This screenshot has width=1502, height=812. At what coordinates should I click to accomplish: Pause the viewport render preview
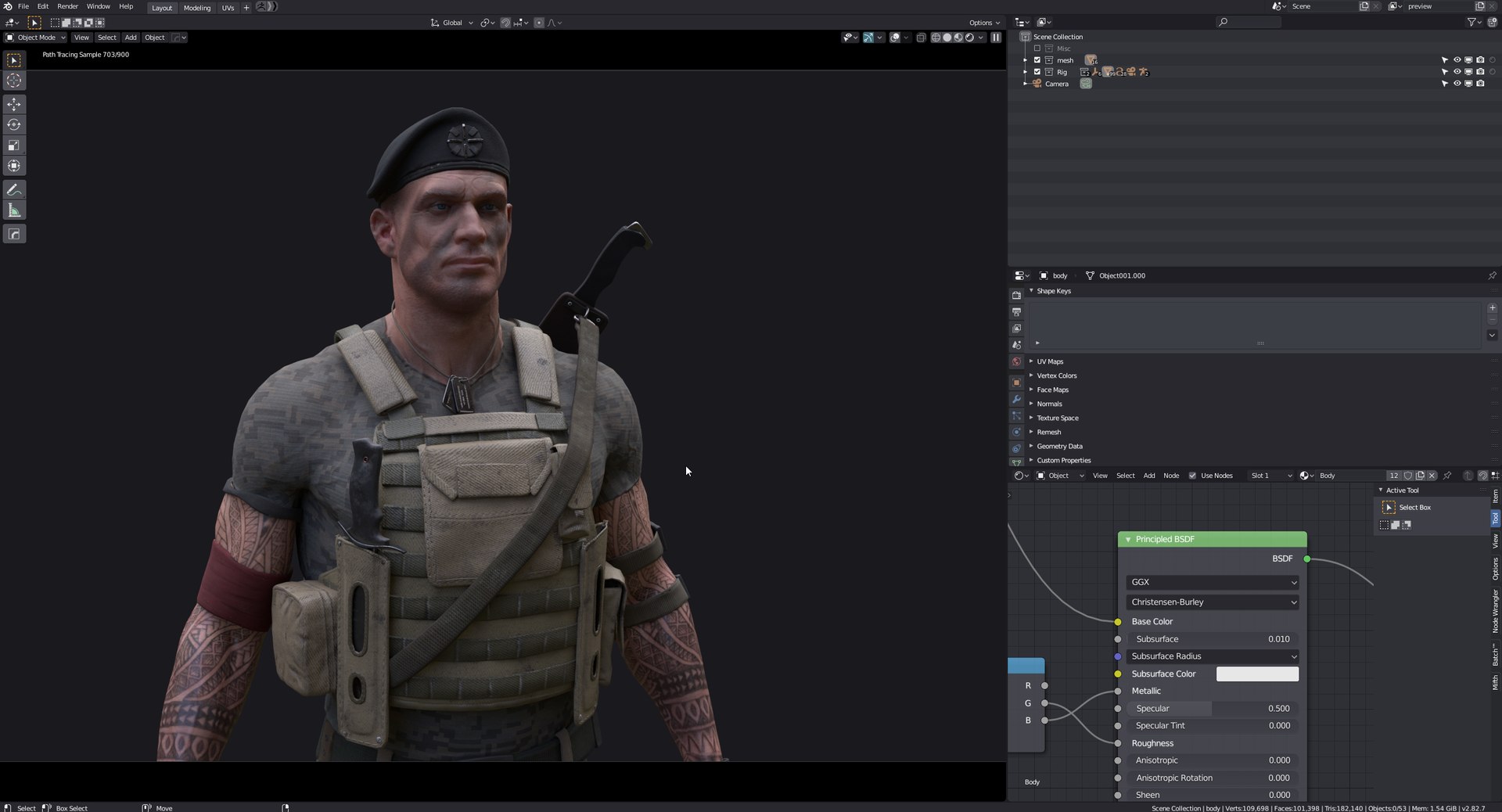tap(996, 38)
